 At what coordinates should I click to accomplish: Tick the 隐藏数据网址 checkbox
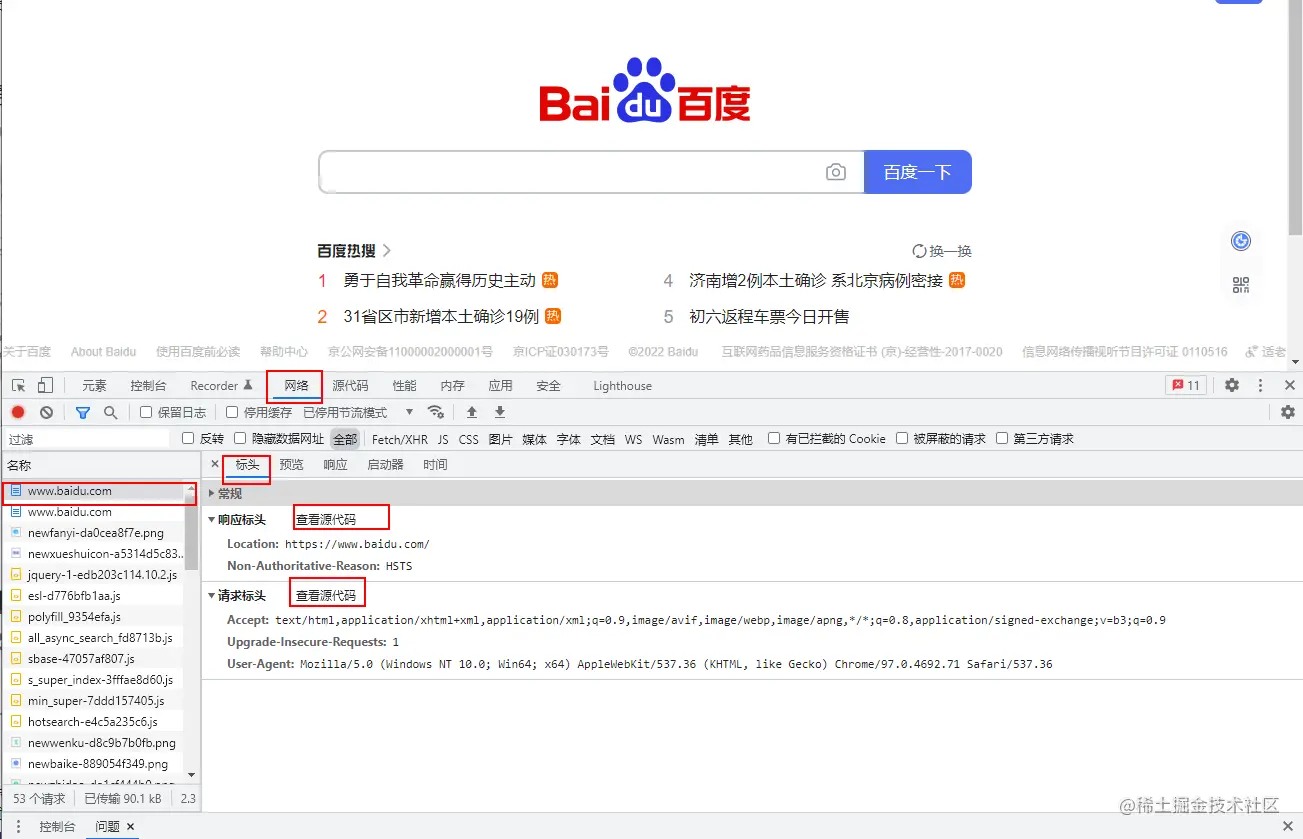pos(240,438)
